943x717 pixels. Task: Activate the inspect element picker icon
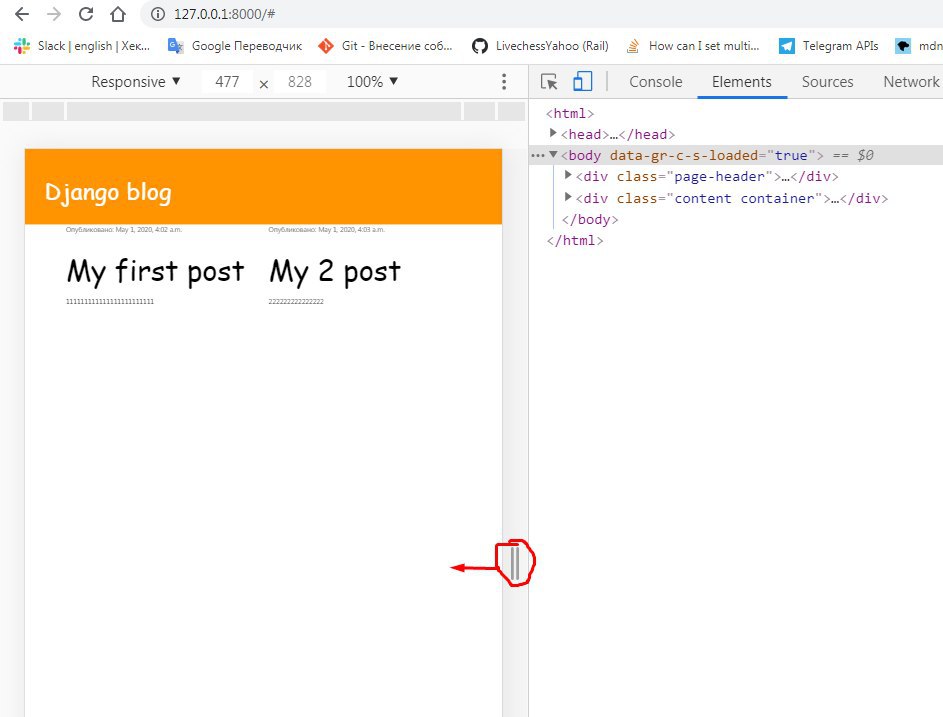548,81
